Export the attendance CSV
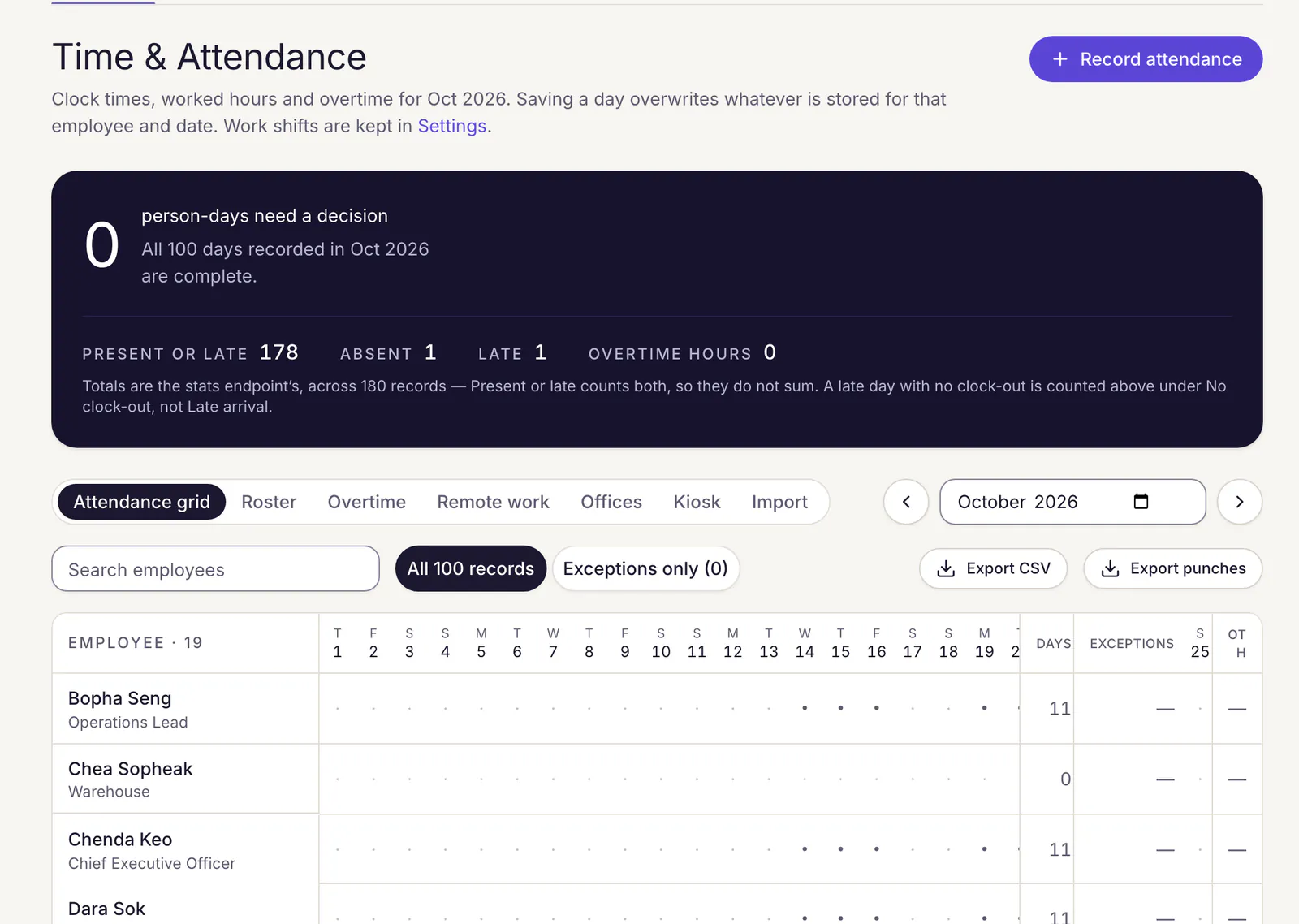This screenshot has height=924, width=1299. click(x=993, y=568)
